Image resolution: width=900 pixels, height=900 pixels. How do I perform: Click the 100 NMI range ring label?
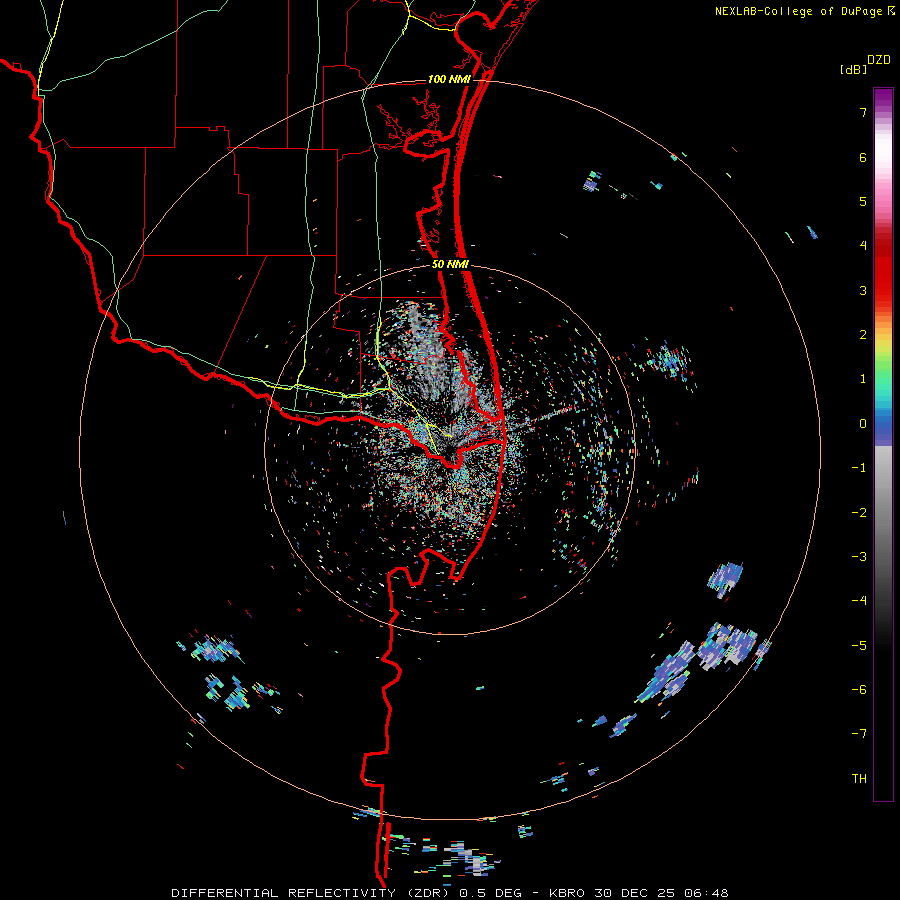coord(449,79)
